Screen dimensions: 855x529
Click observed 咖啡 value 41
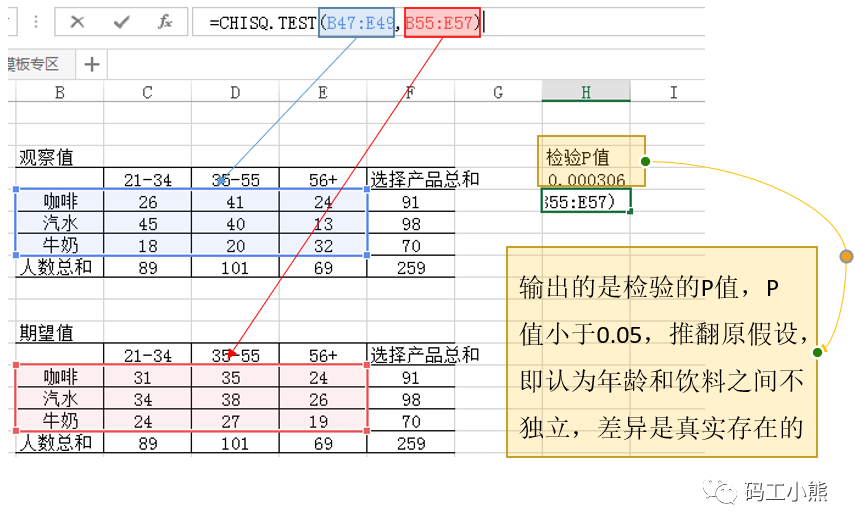pyautogui.click(x=235, y=202)
